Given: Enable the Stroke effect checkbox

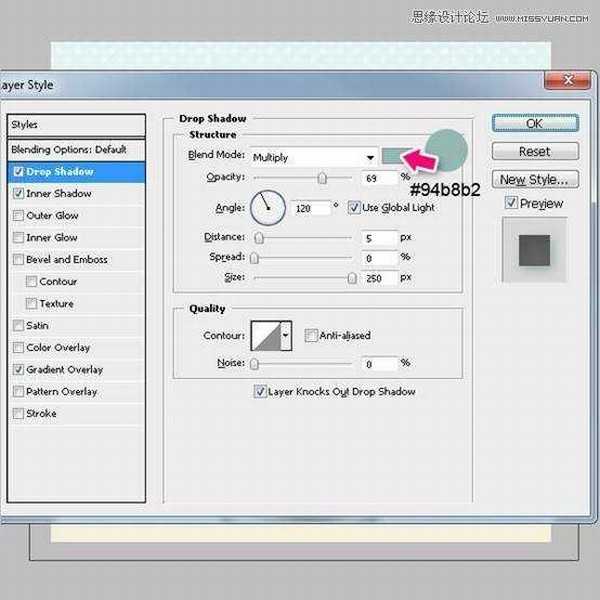Looking at the screenshot, I should click(19, 414).
